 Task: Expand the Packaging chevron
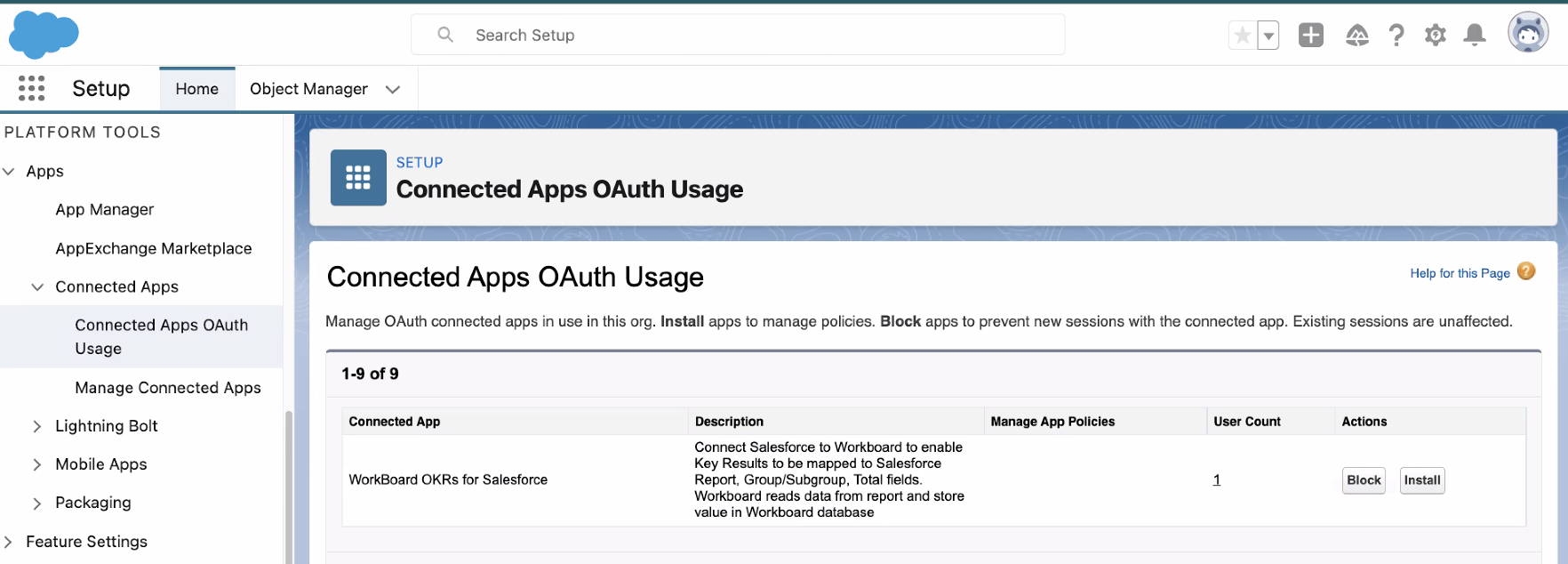tap(37, 503)
